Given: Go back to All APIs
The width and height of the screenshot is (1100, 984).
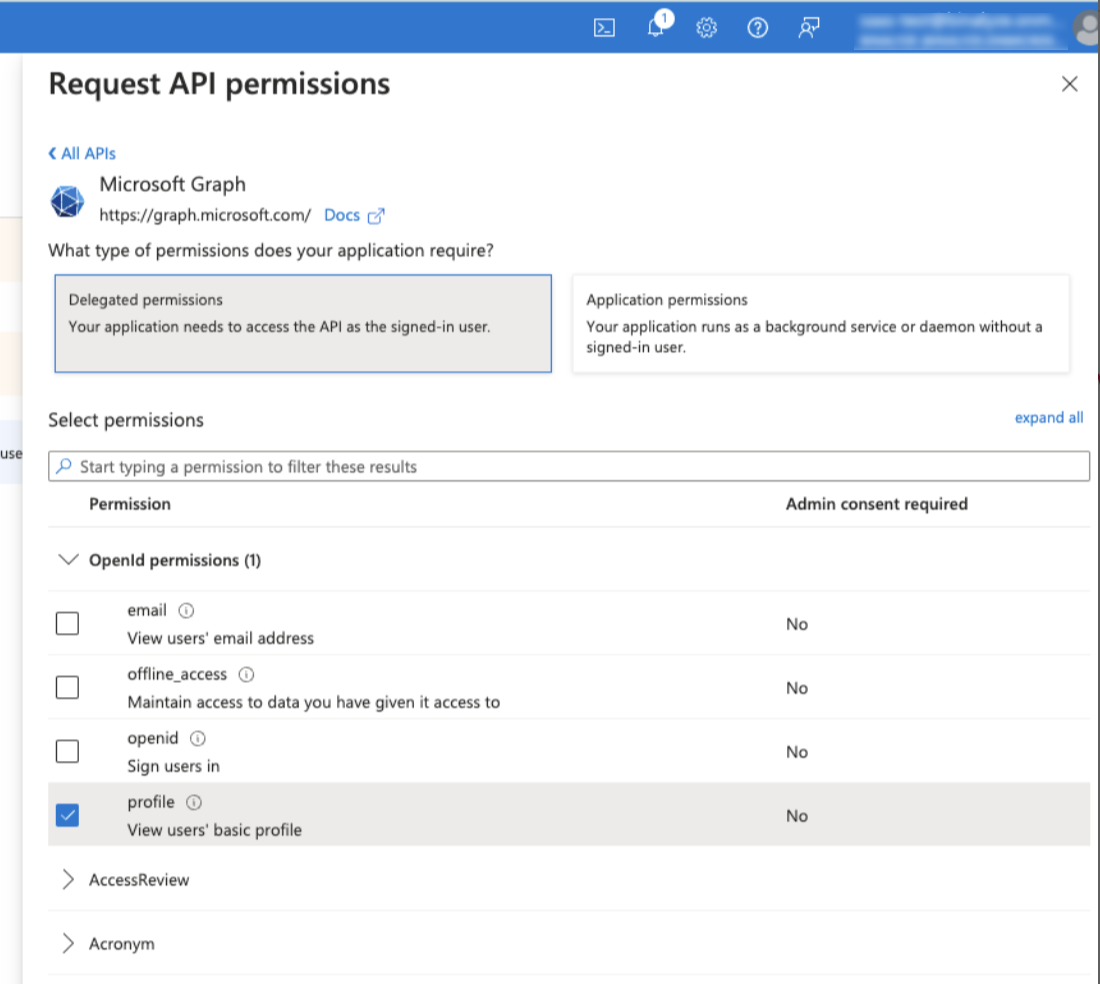Looking at the screenshot, I should (x=82, y=154).
